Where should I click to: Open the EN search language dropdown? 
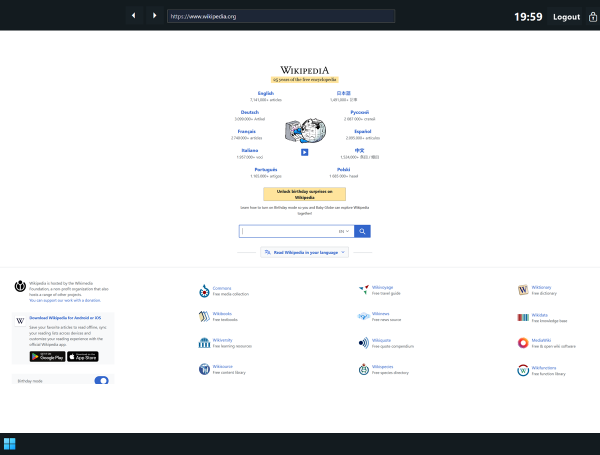coord(344,231)
